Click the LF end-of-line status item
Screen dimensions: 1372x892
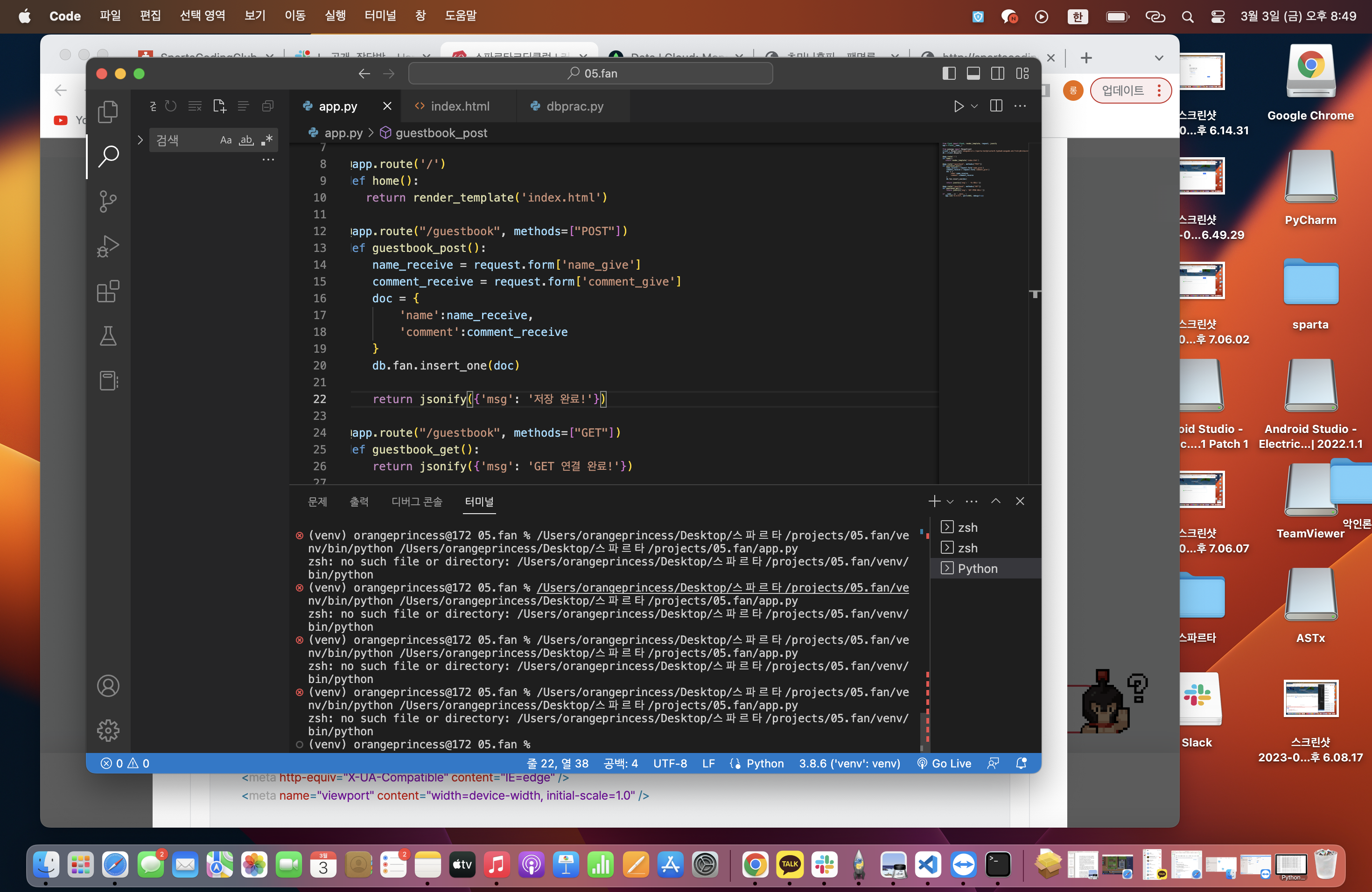click(708, 763)
